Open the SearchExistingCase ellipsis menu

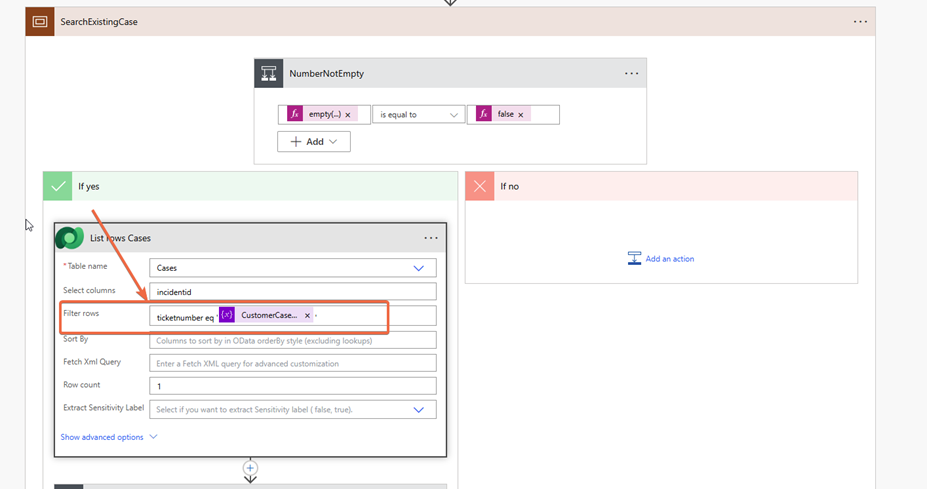pos(860,22)
